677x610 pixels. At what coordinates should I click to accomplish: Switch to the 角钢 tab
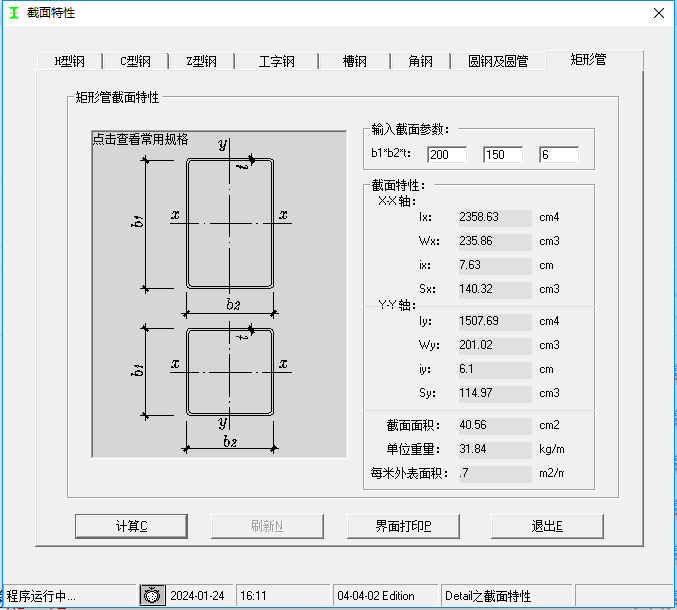(421, 61)
